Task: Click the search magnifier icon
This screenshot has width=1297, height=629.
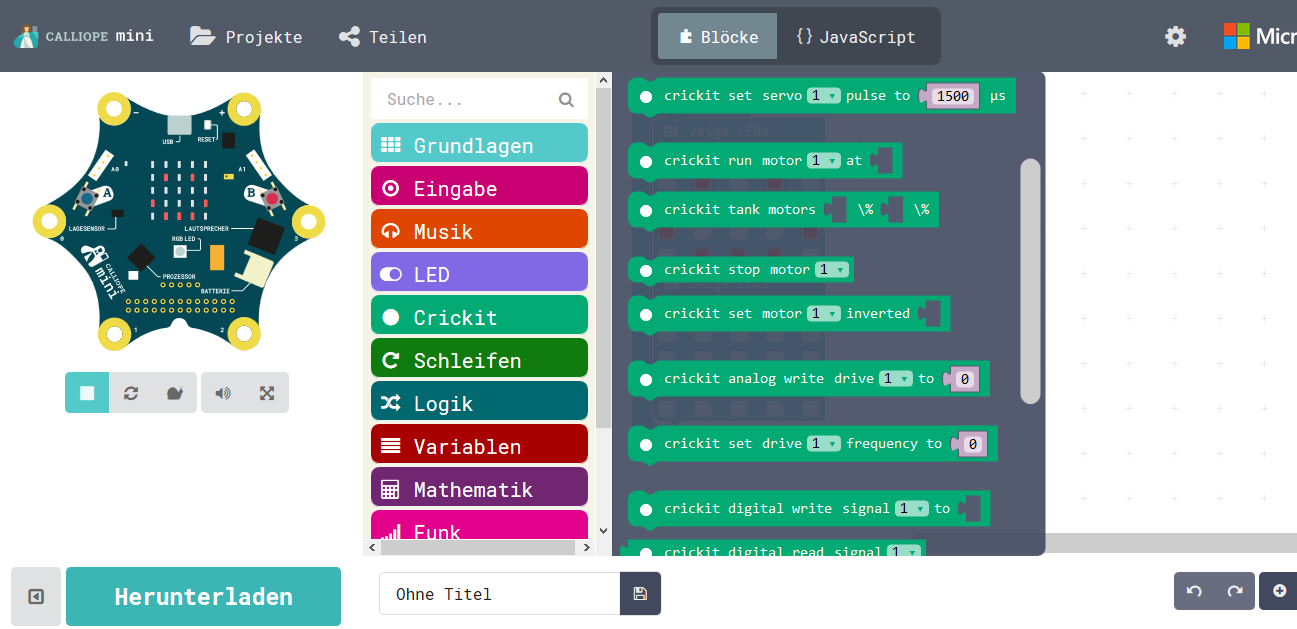Action: [x=566, y=99]
